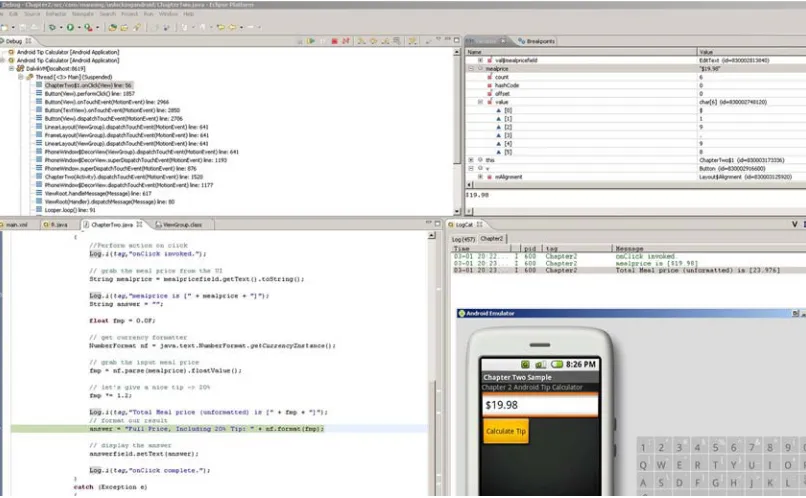Select the Log (457) LogCat tab
The width and height of the screenshot is (806, 498).
(463, 239)
